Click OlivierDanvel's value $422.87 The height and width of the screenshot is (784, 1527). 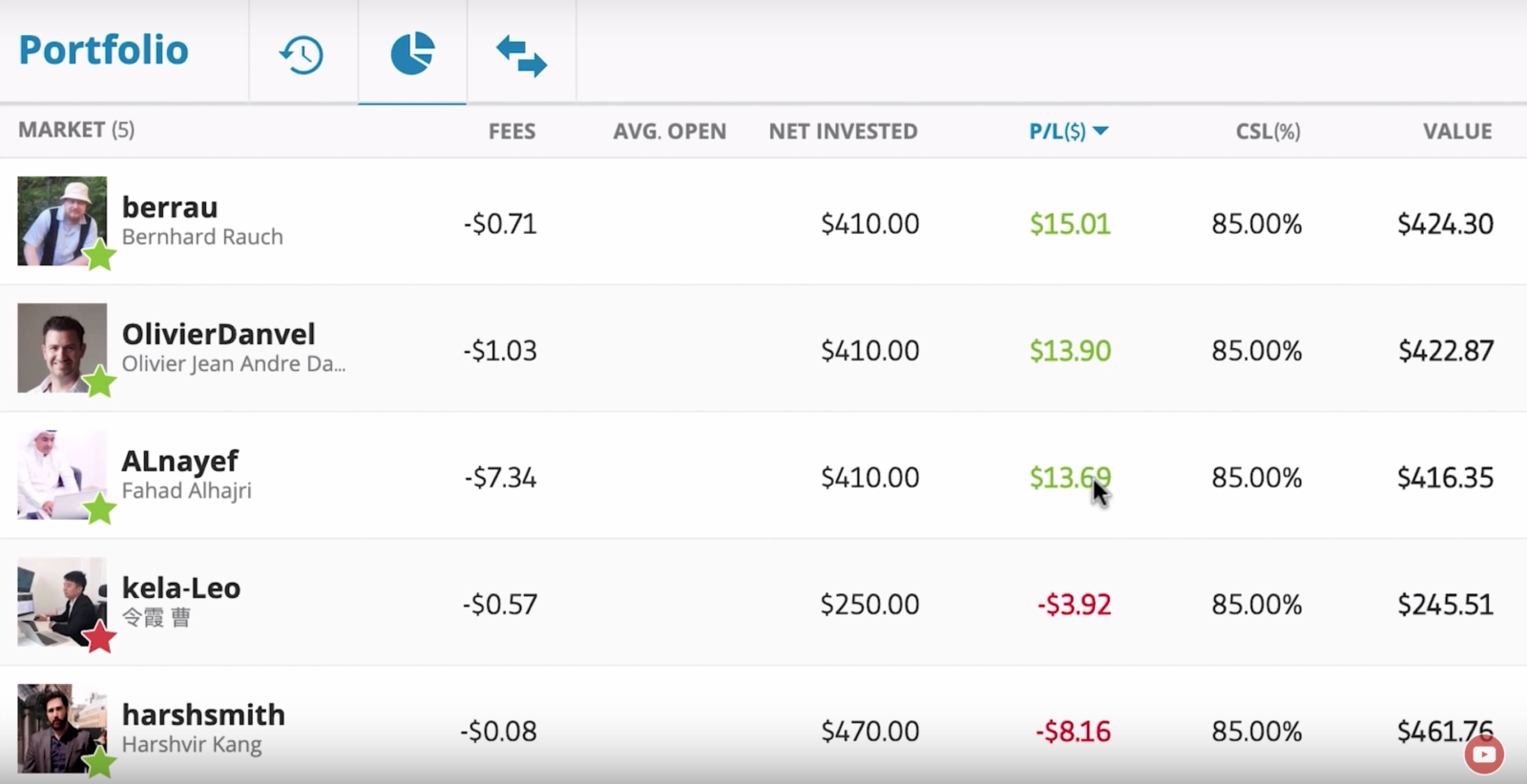click(1446, 351)
